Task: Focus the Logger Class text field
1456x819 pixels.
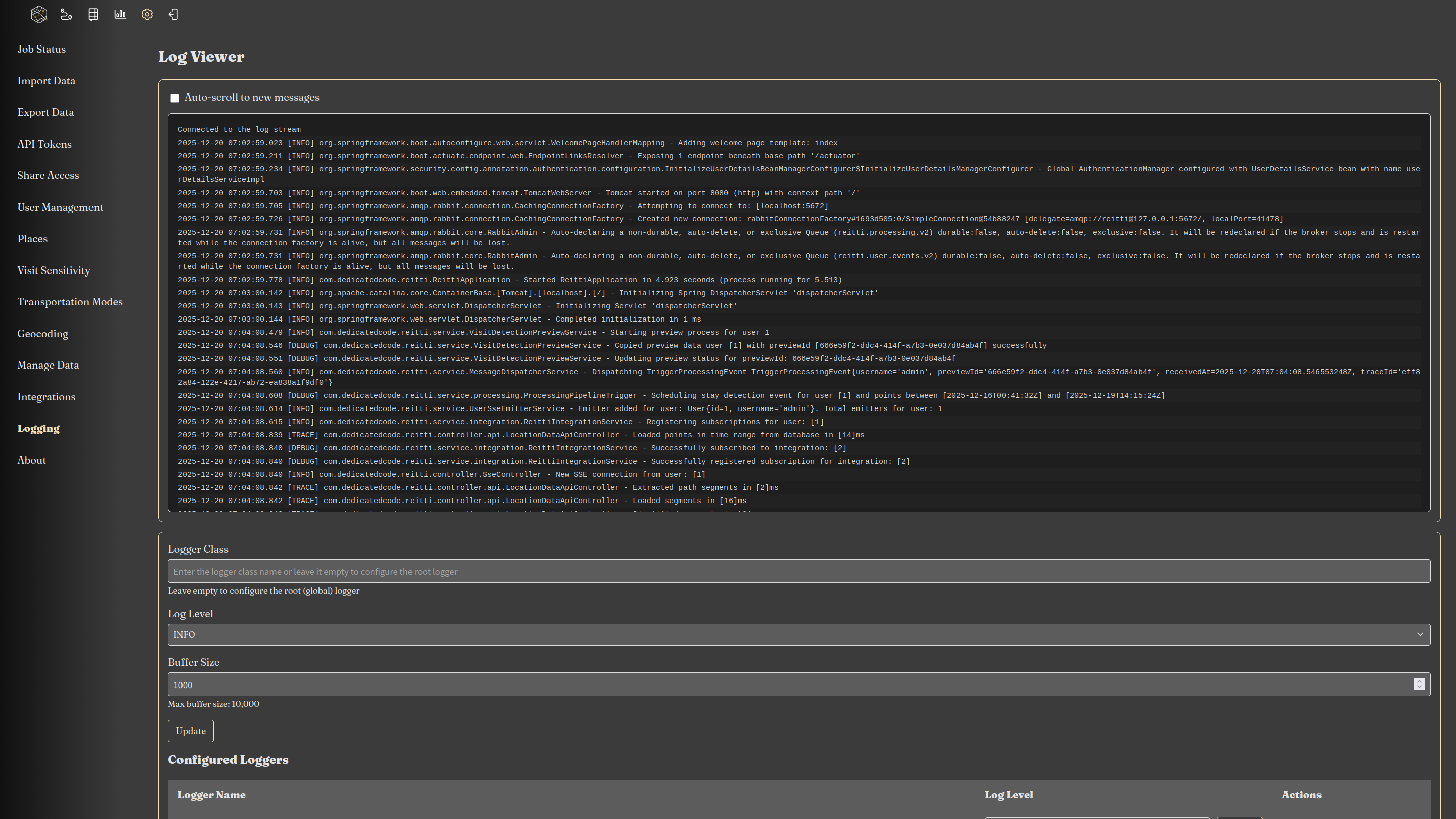Action: click(798, 571)
